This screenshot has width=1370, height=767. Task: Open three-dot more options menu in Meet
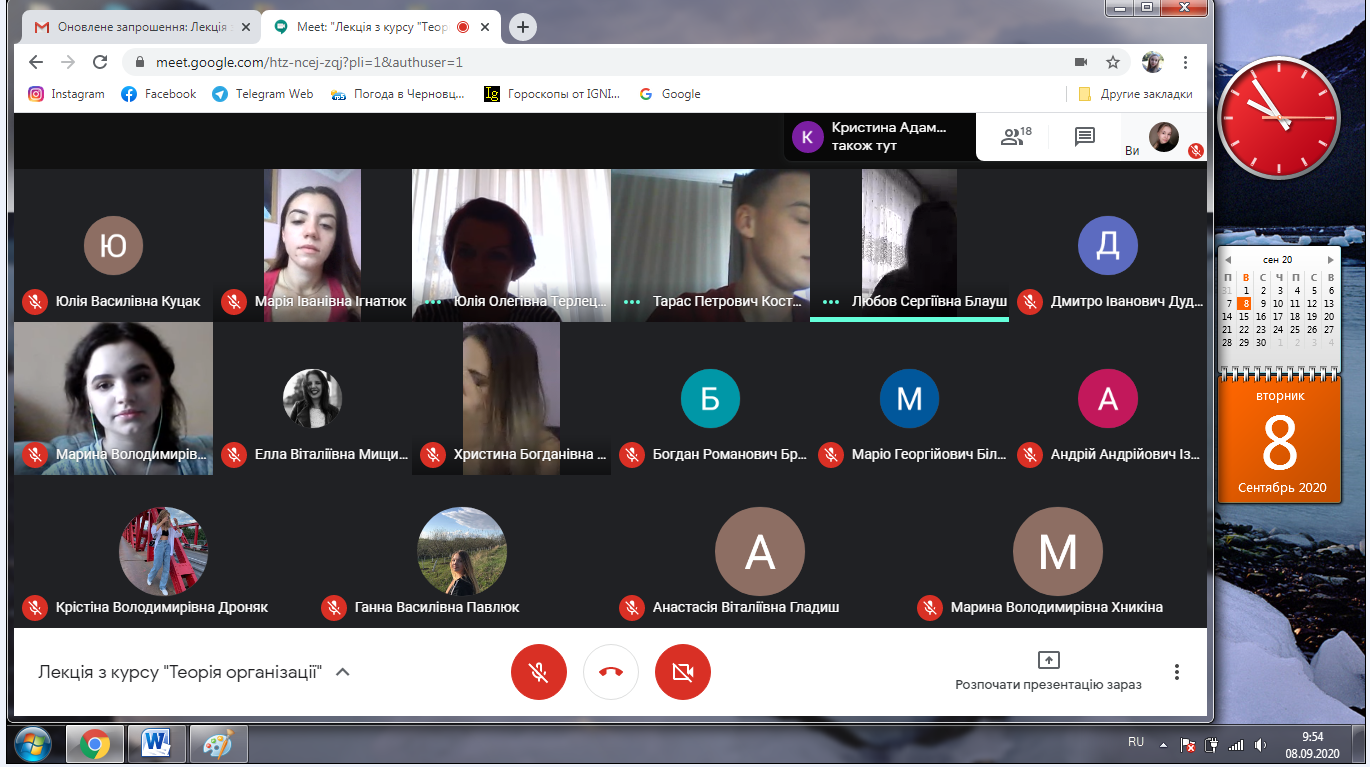coord(1177,672)
